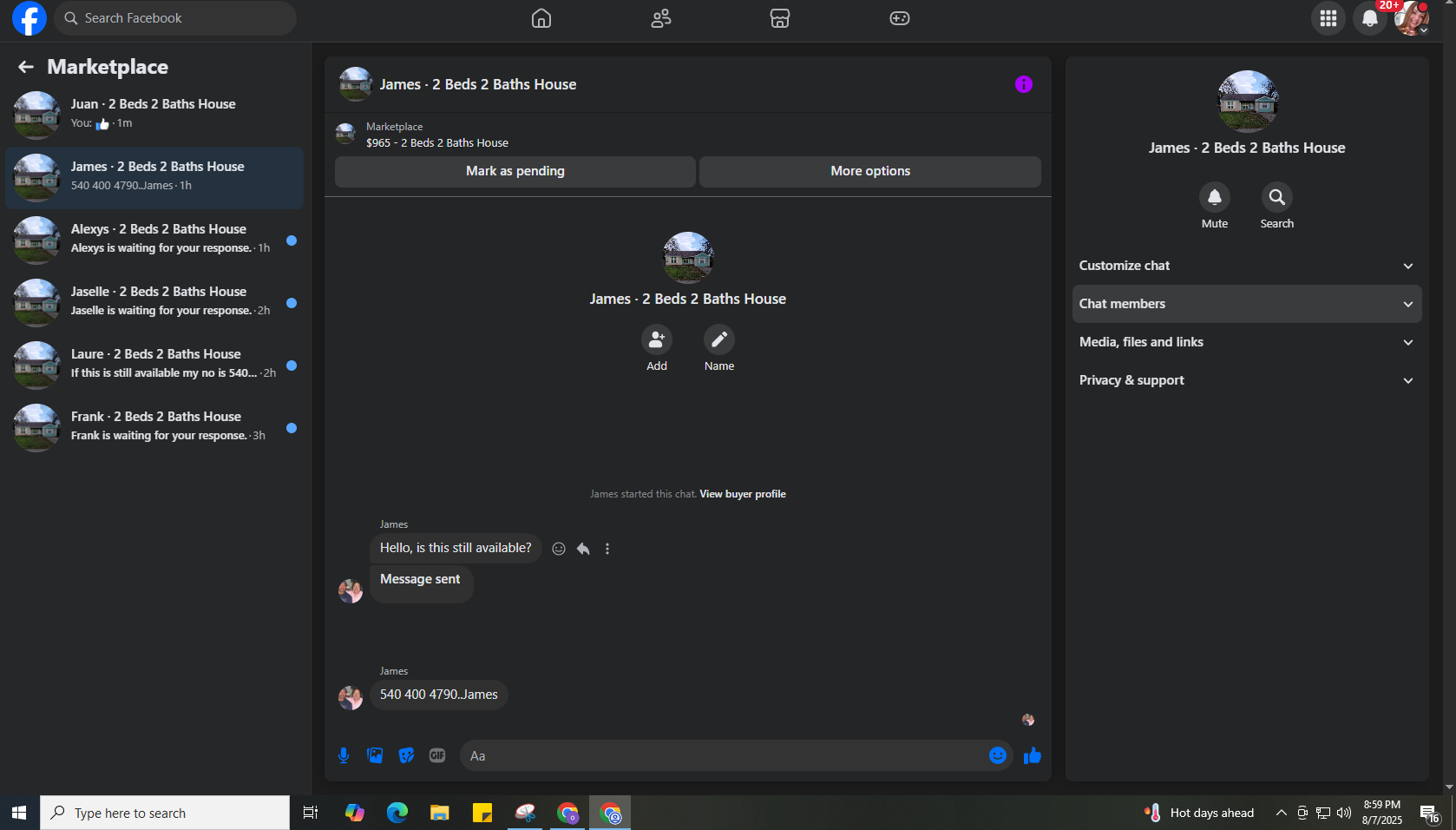Record a voice clip with microphone icon
1456x830 pixels.
tap(344, 755)
